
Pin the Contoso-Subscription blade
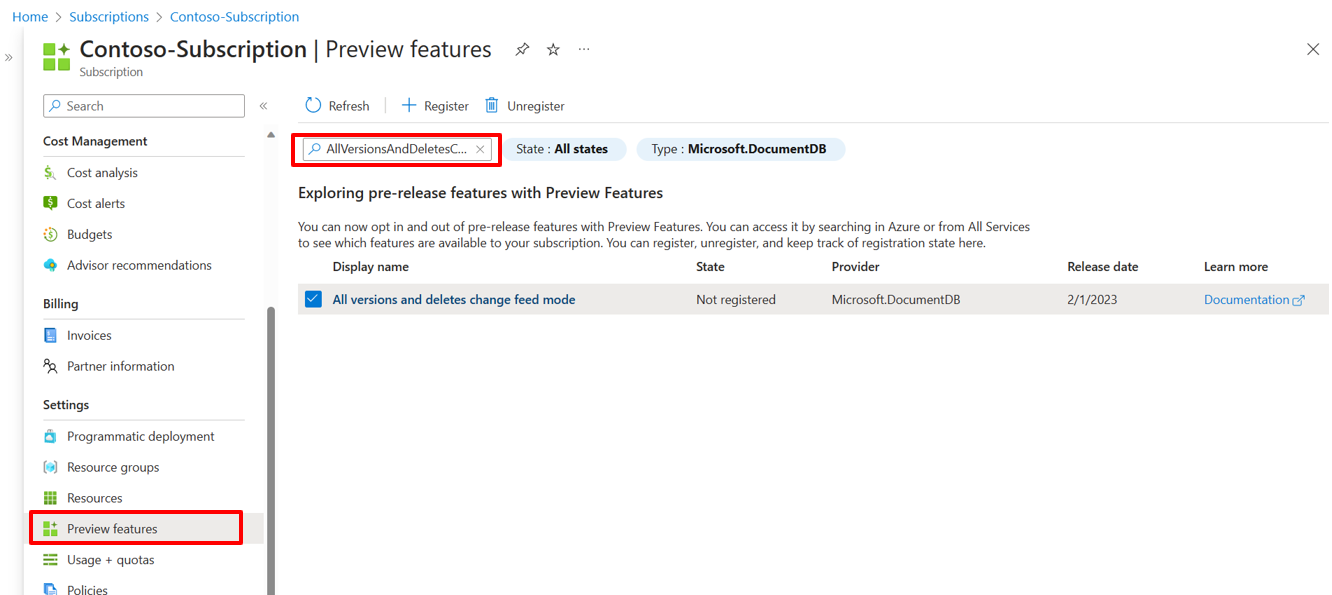click(x=522, y=49)
